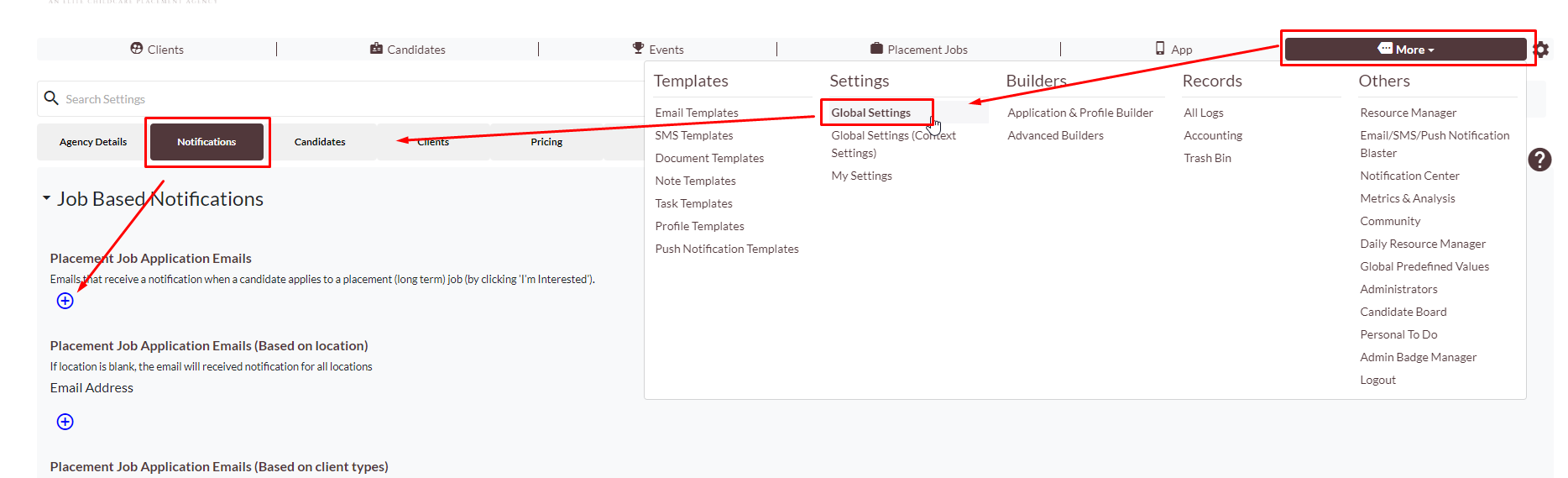The width and height of the screenshot is (1568, 478).
Task: Open Global Settings (Context Settings)
Action: pyautogui.click(x=893, y=144)
